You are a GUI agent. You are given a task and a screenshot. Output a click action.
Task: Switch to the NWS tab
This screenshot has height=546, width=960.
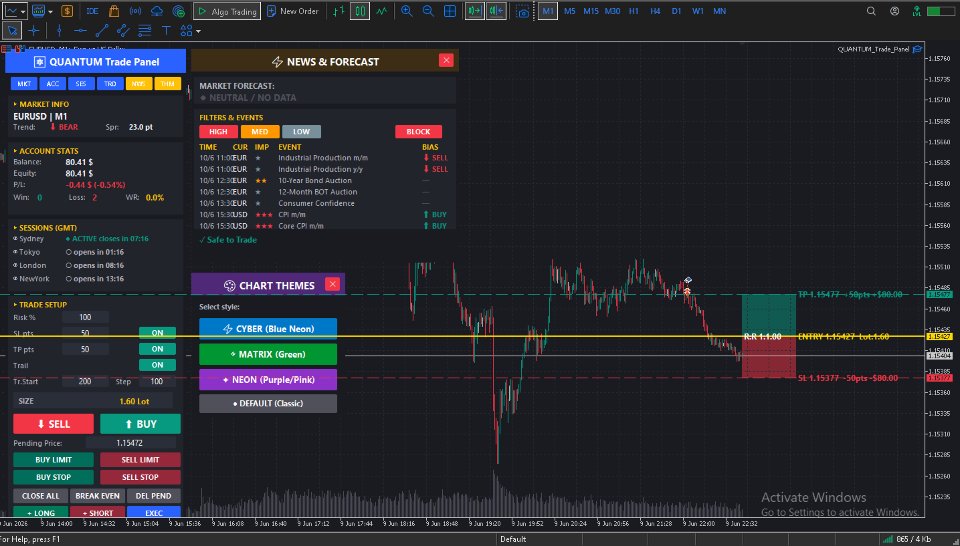[139, 84]
